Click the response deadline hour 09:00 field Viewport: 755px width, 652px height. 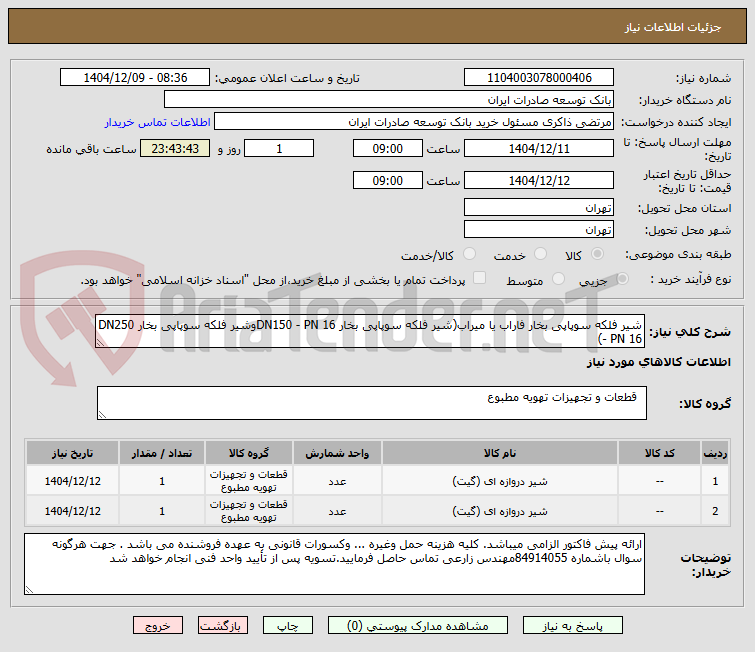click(388, 148)
